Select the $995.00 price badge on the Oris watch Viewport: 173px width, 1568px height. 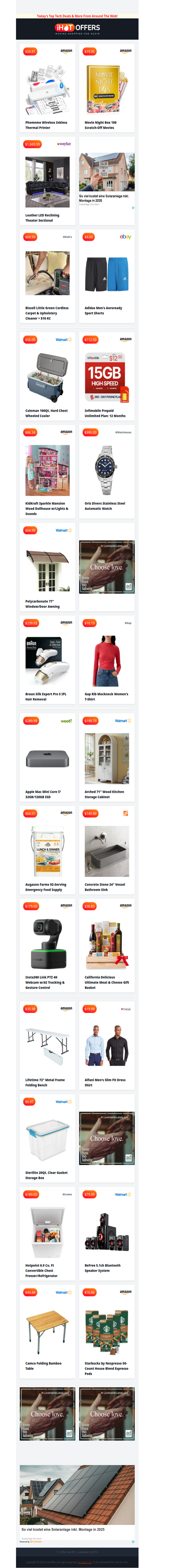tap(90, 432)
